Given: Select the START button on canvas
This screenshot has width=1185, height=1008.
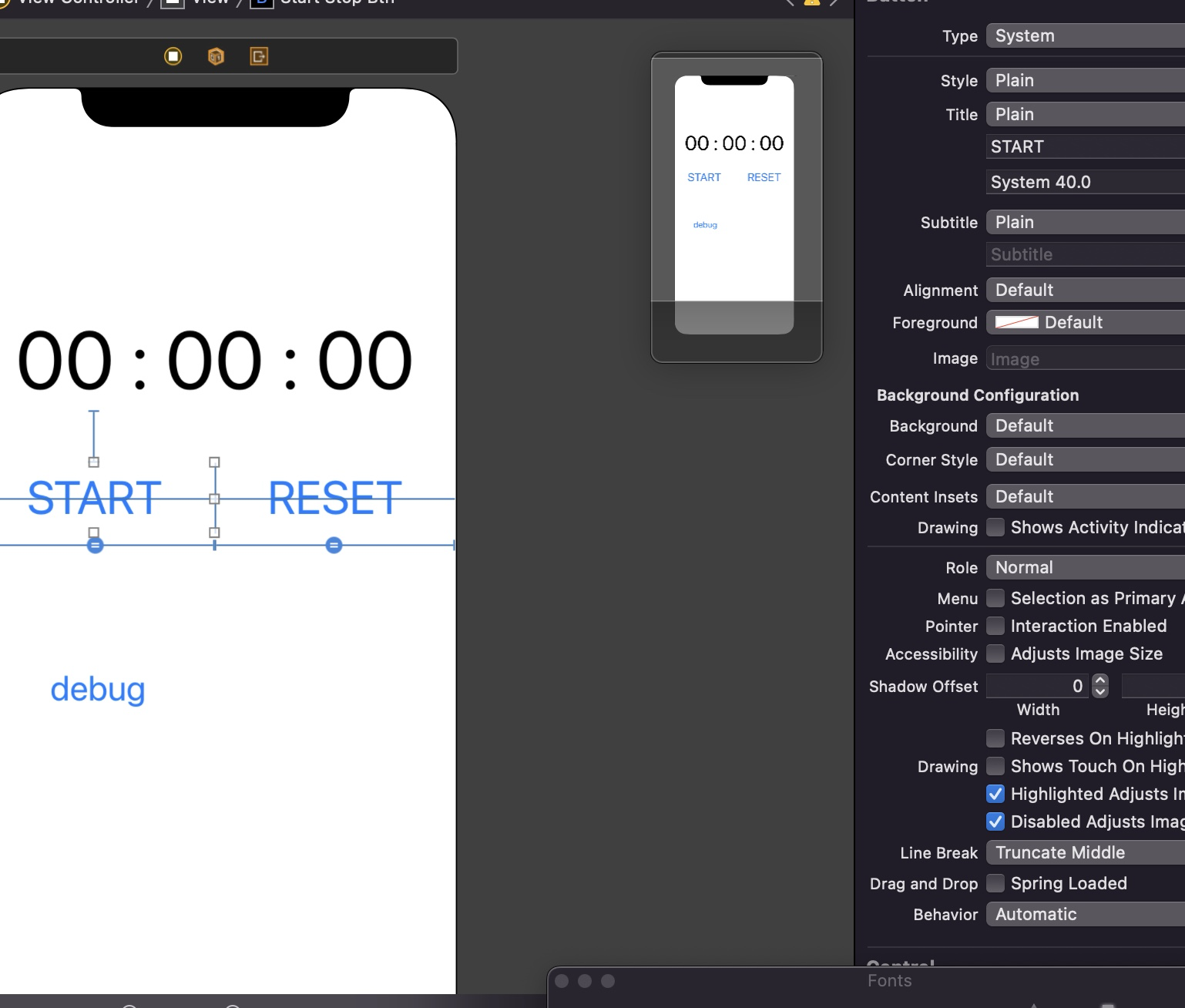Looking at the screenshot, I should 94,498.
